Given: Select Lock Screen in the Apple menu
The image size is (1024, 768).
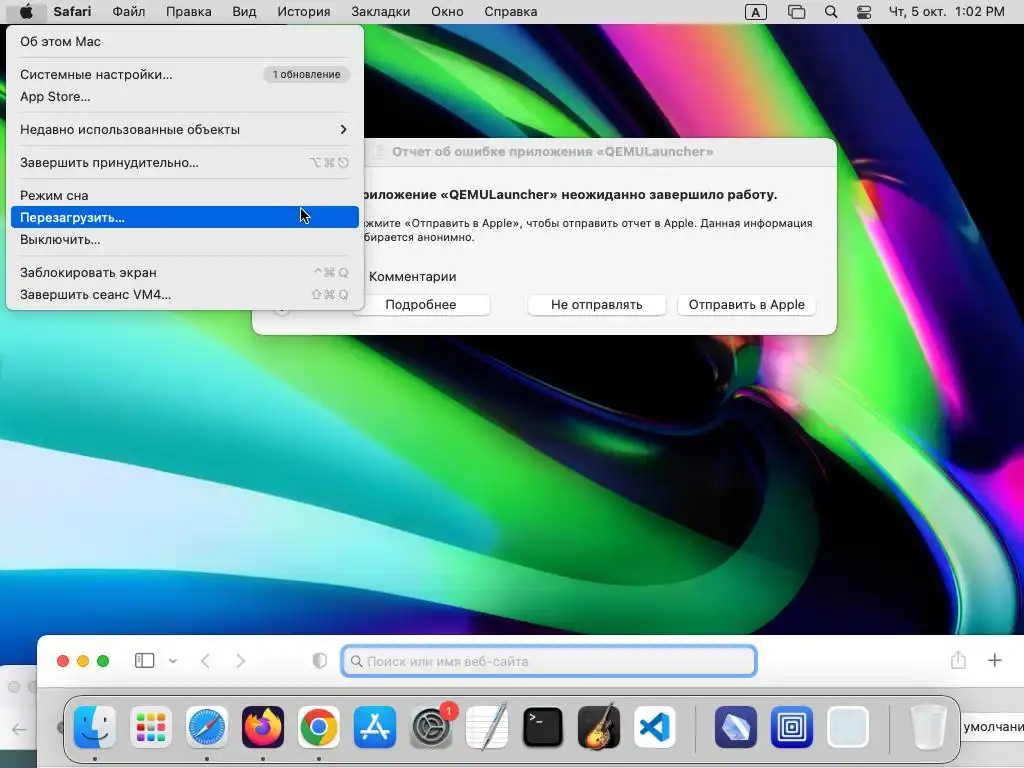Looking at the screenshot, I should (x=185, y=272).
